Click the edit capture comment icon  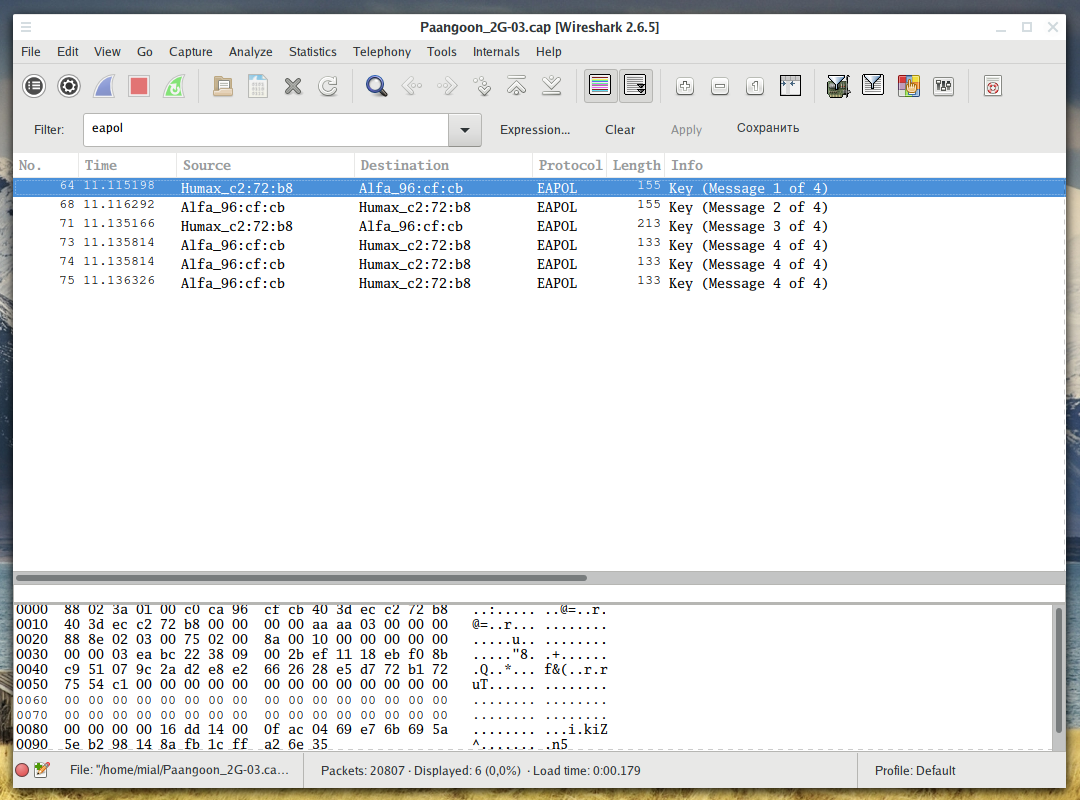(x=42, y=770)
